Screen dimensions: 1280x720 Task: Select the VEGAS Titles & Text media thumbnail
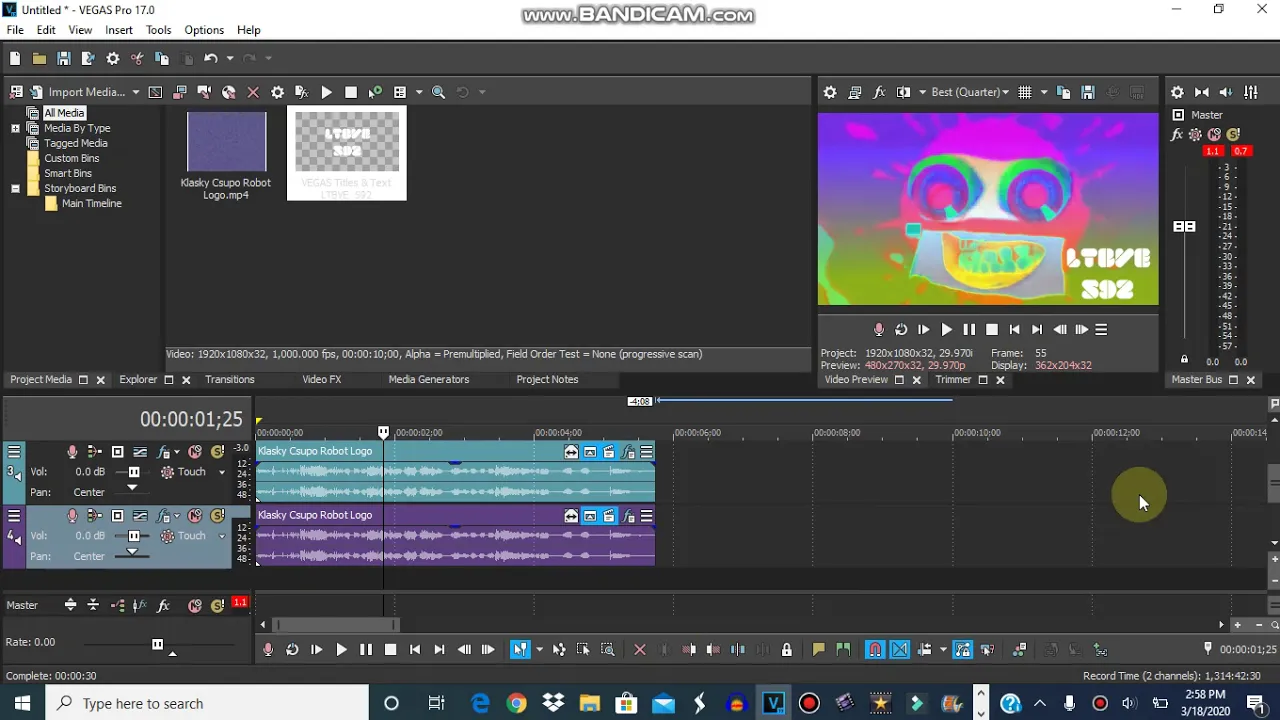[x=347, y=154]
